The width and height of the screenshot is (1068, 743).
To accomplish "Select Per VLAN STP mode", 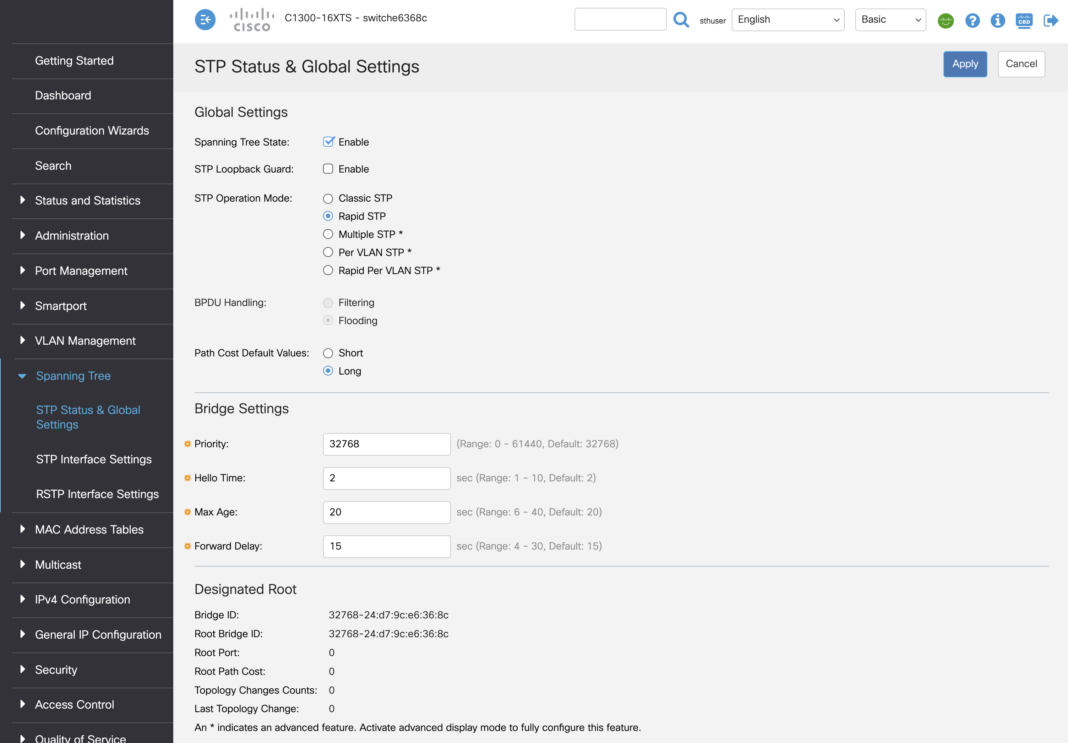I will pos(328,252).
